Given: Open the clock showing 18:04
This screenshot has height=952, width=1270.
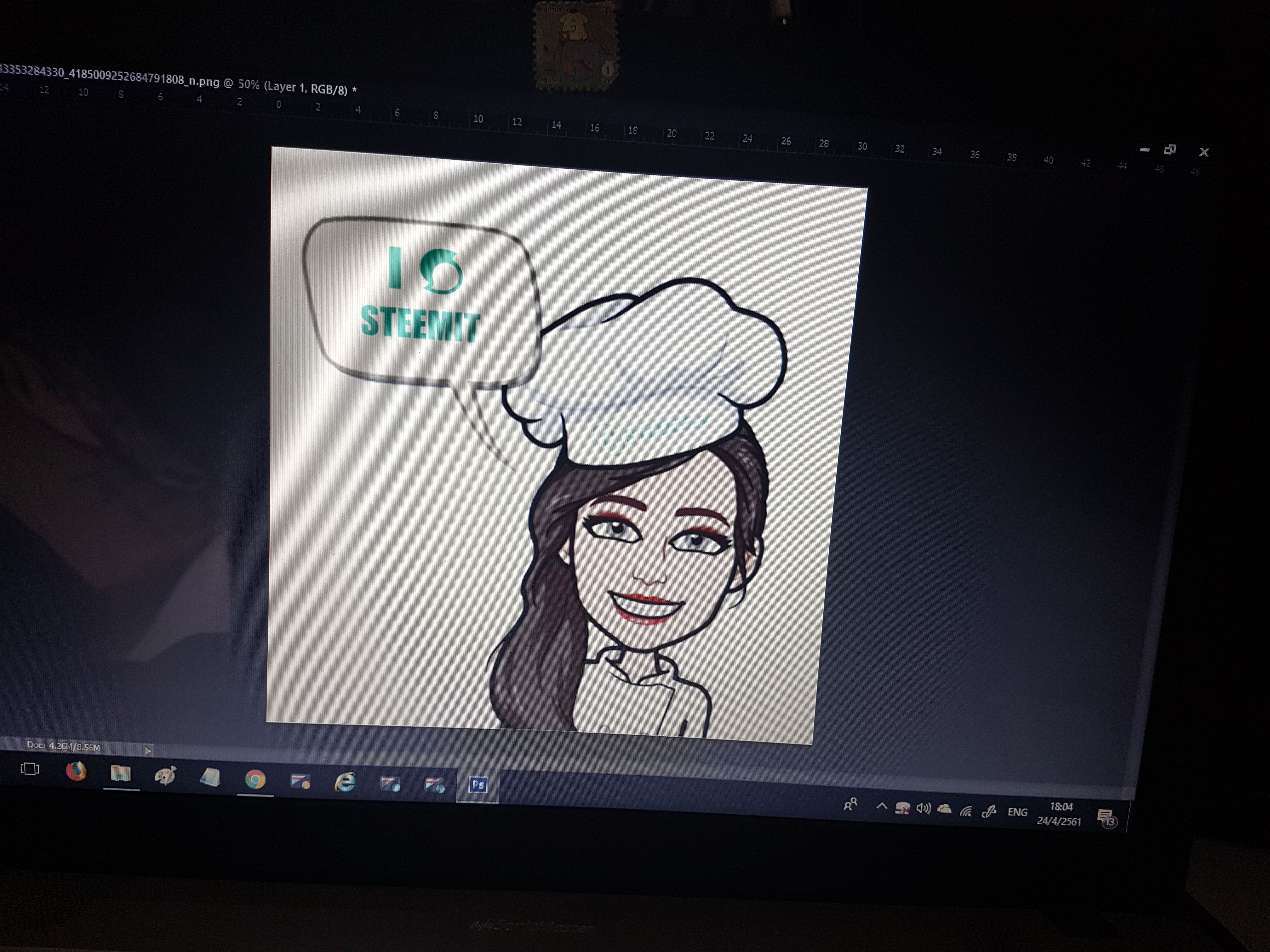Looking at the screenshot, I should [1059, 814].
